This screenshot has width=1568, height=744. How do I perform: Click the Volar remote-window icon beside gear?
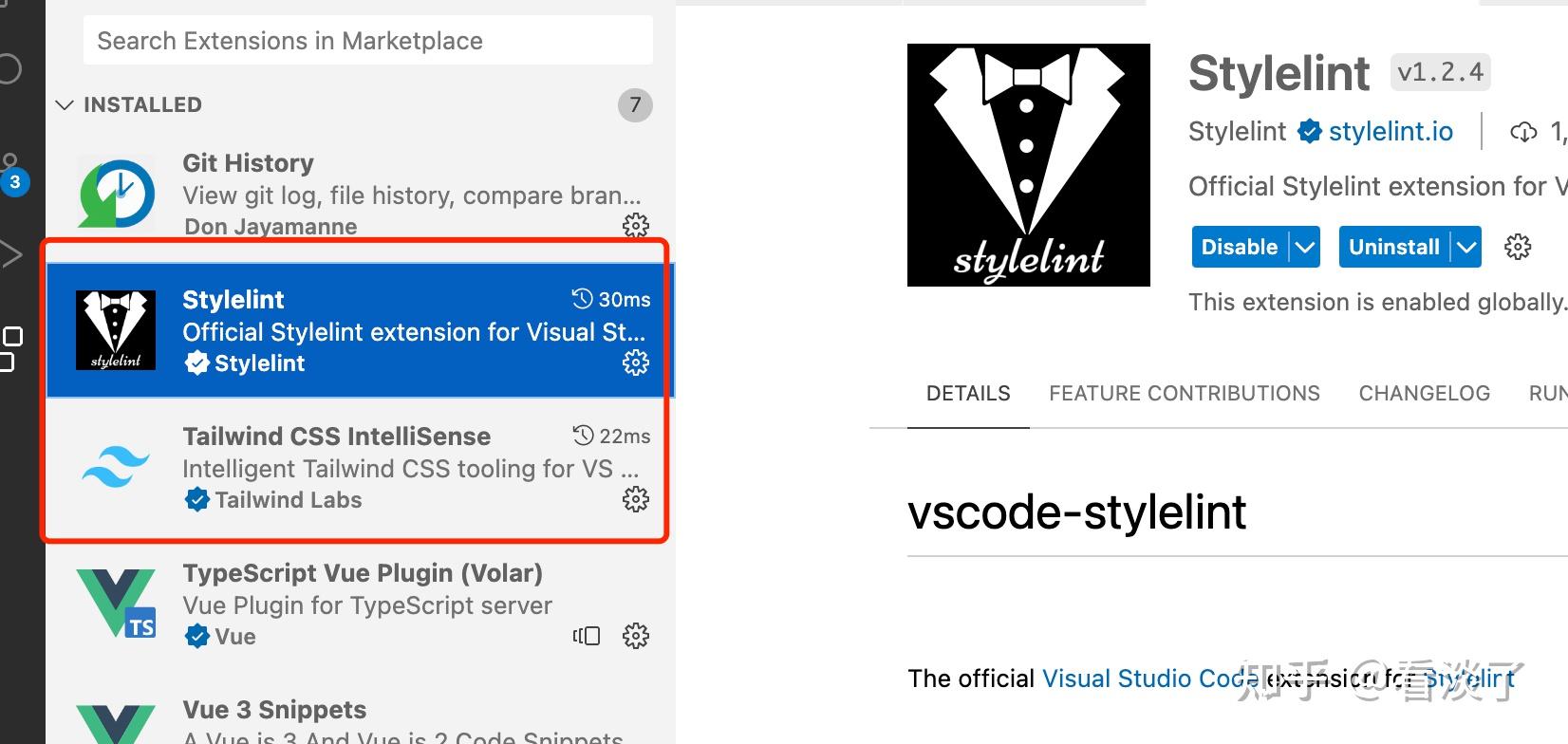(587, 636)
